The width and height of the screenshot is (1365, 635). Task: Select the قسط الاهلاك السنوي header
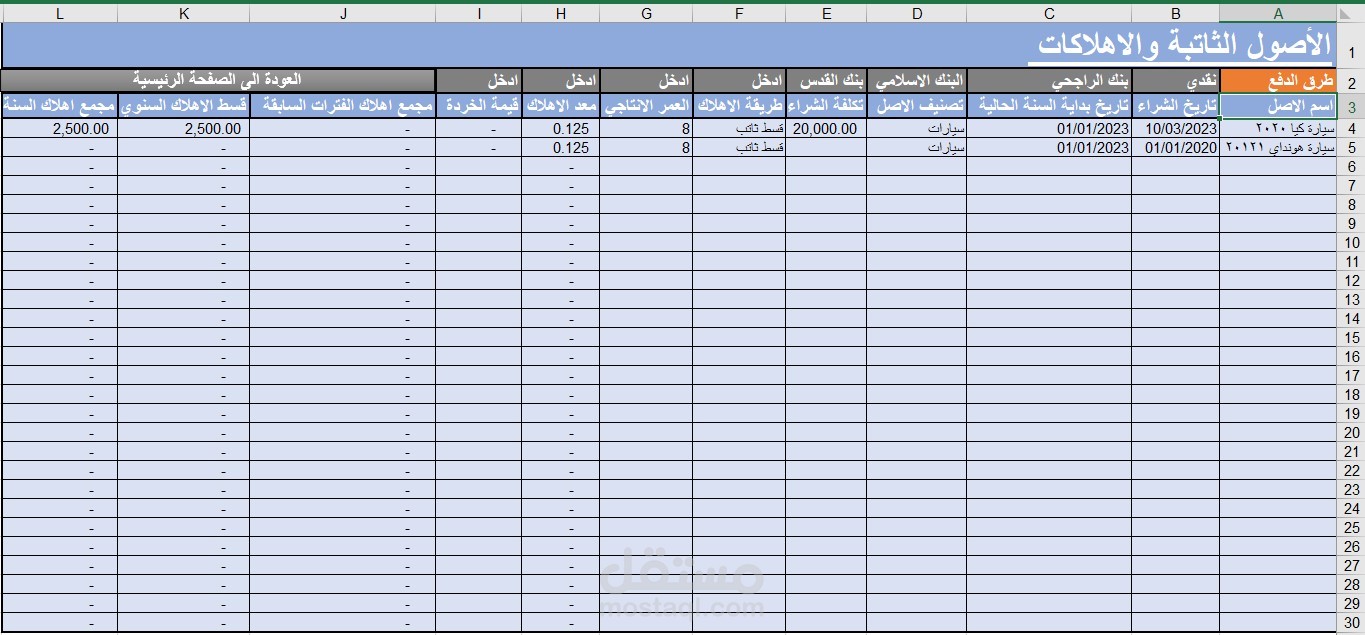(x=184, y=106)
